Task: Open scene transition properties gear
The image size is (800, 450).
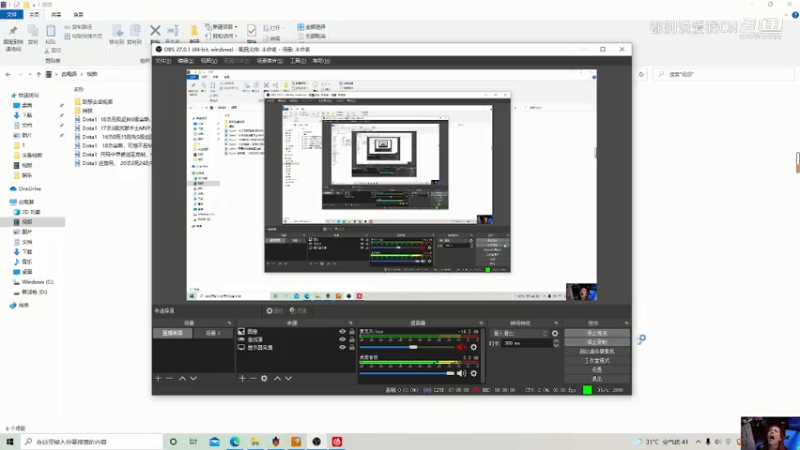Action: (x=555, y=333)
